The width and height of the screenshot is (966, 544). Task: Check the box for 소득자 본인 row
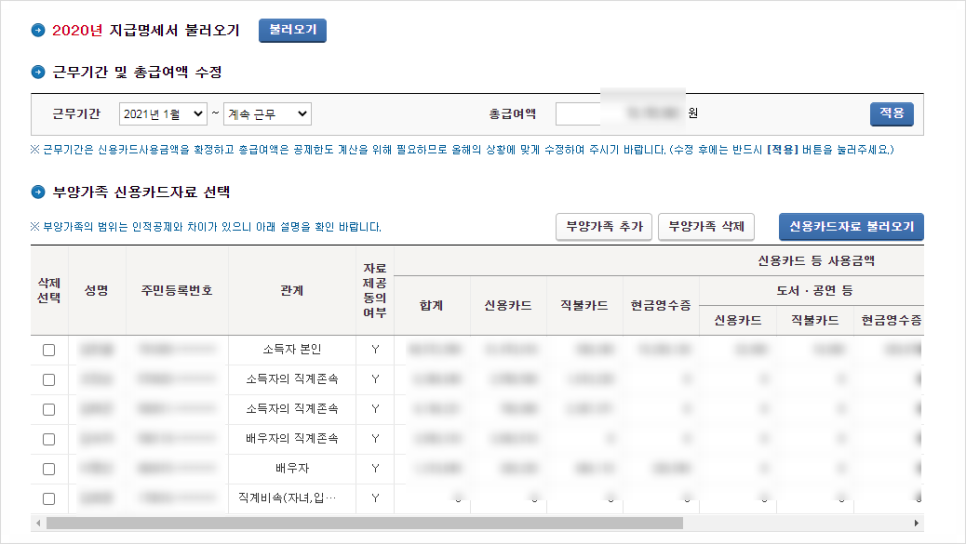[x=49, y=350]
